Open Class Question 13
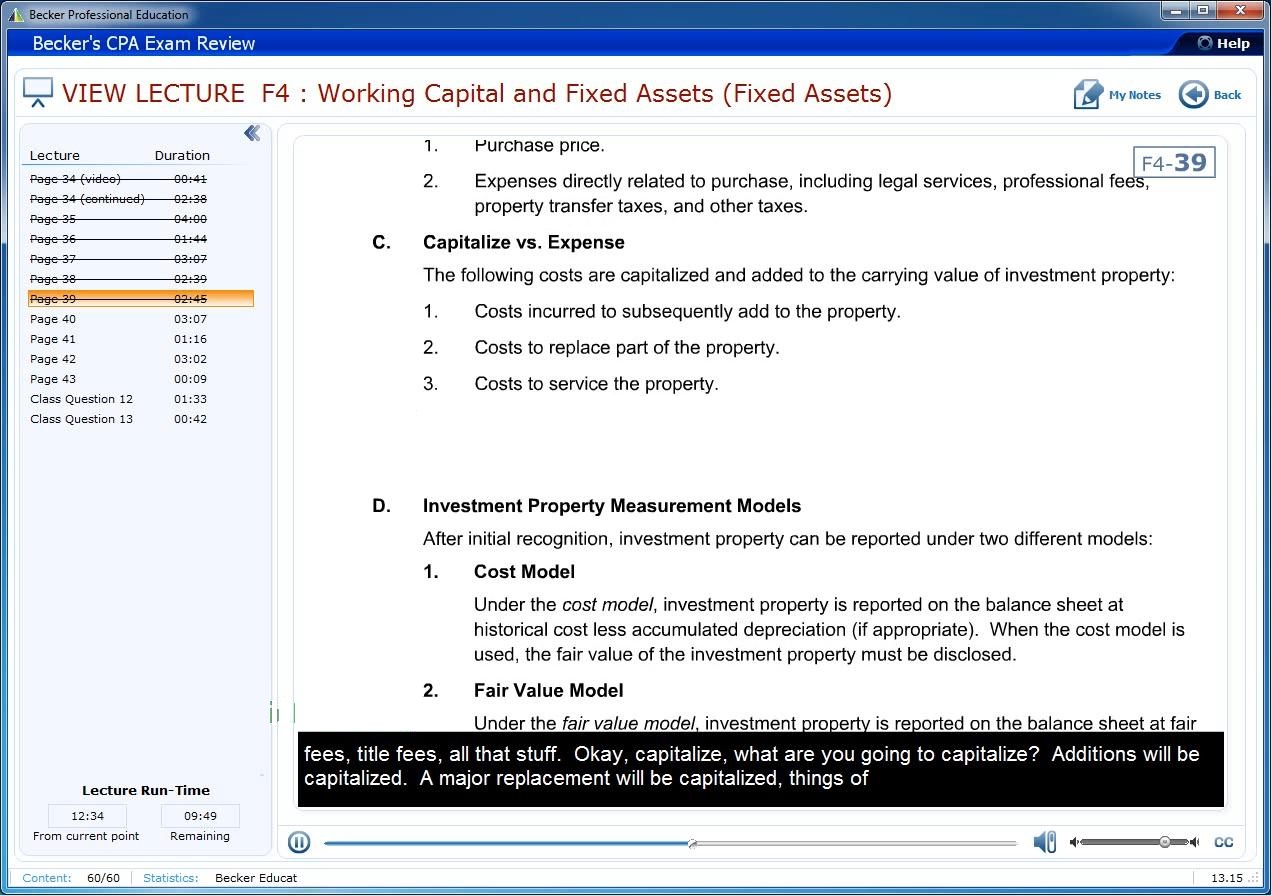Viewport: 1272px width, 896px height. [x=81, y=419]
